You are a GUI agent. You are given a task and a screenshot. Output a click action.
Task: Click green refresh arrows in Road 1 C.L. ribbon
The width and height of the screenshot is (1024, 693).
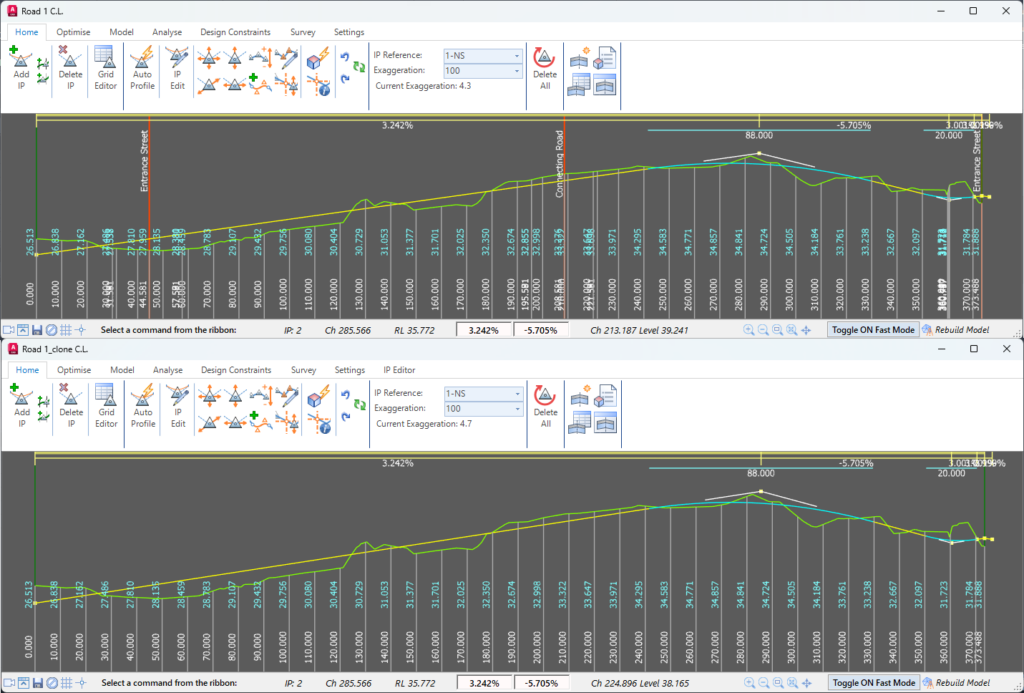pos(359,67)
